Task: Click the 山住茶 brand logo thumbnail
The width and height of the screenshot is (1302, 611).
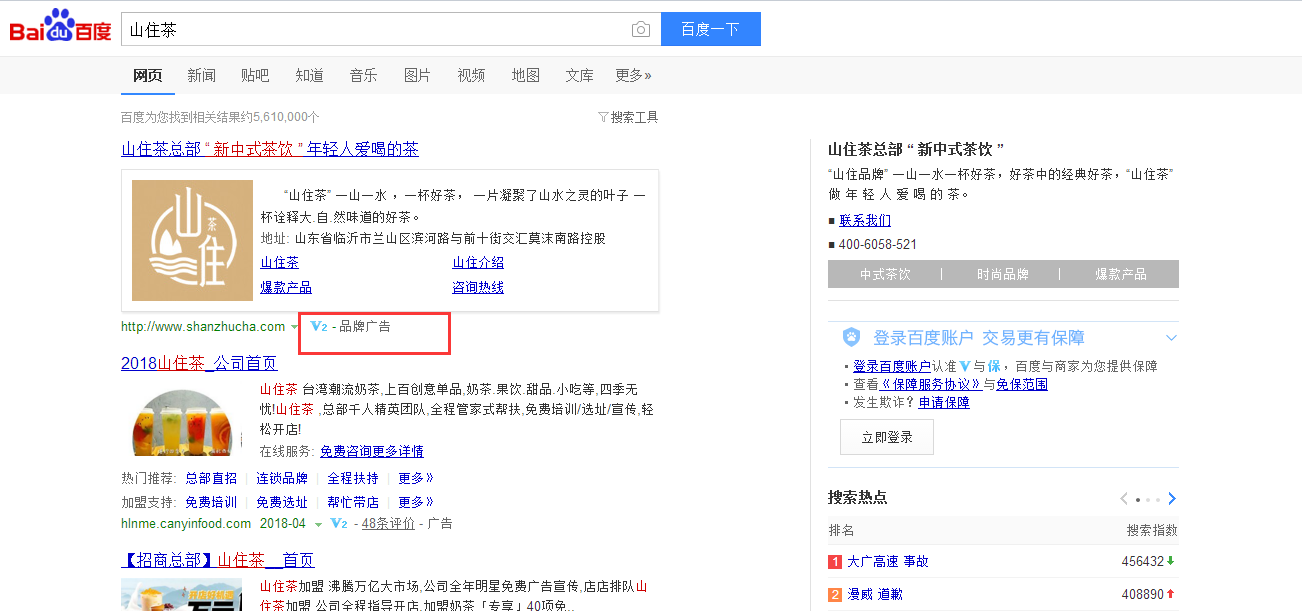Action: pos(192,240)
